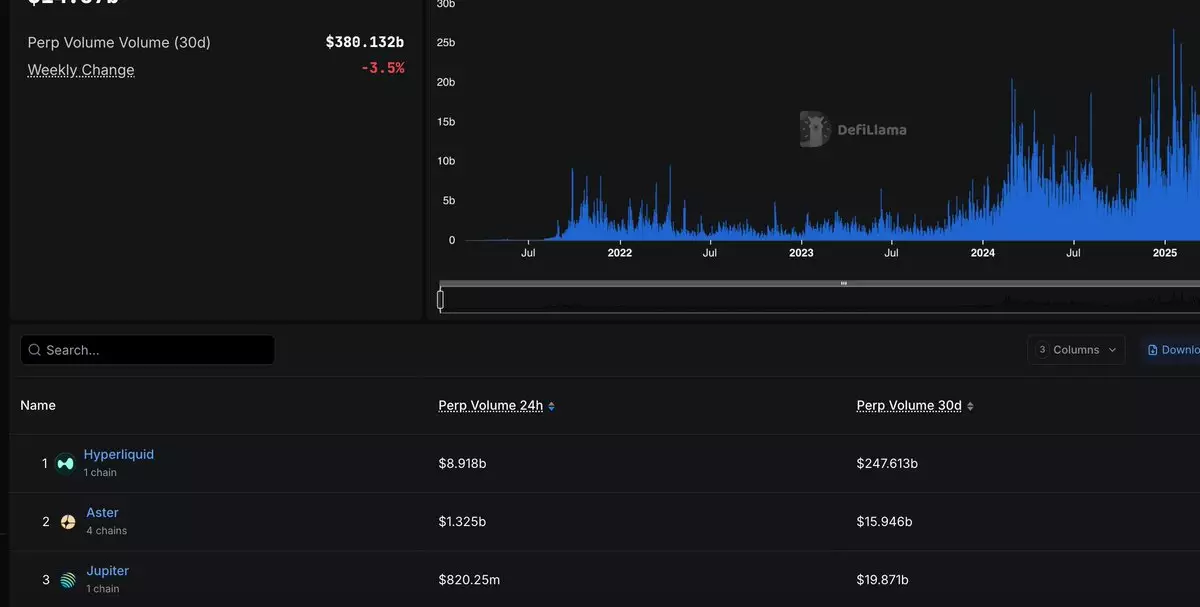
Task: Click the Hyperliquid protocol logo icon
Action: point(65,463)
